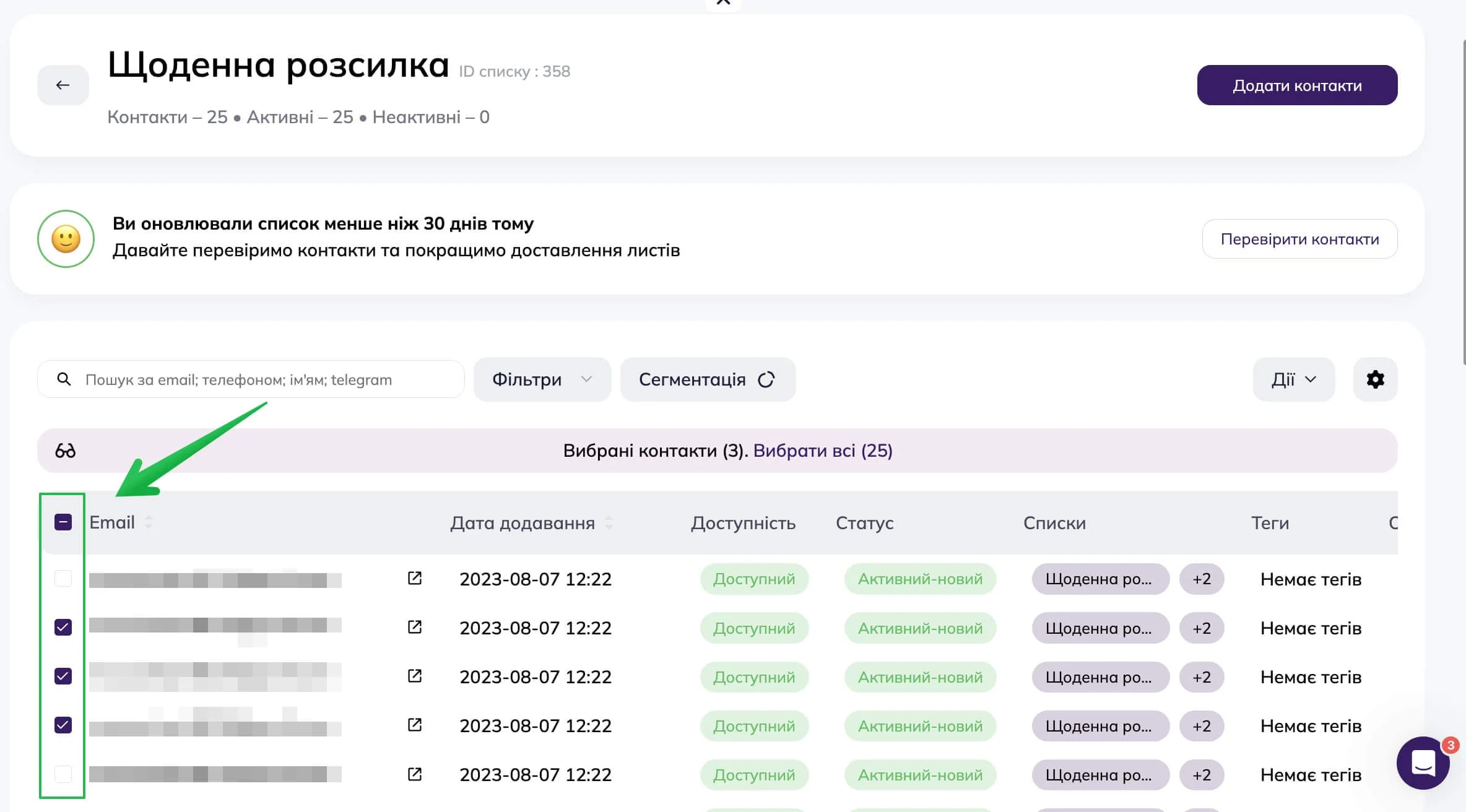This screenshot has width=1466, height=812.
Task: Click the magnifier search icon
Action: (x=63, y=379)
